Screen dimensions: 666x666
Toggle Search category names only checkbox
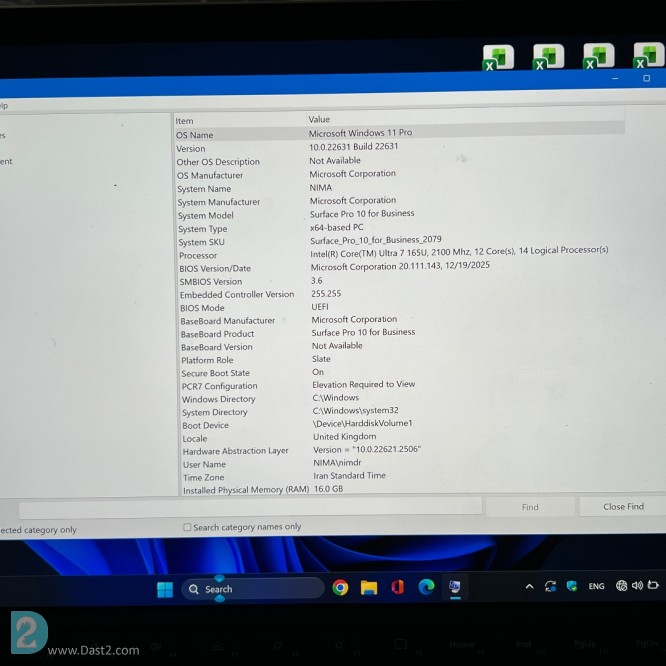[187, 527]
